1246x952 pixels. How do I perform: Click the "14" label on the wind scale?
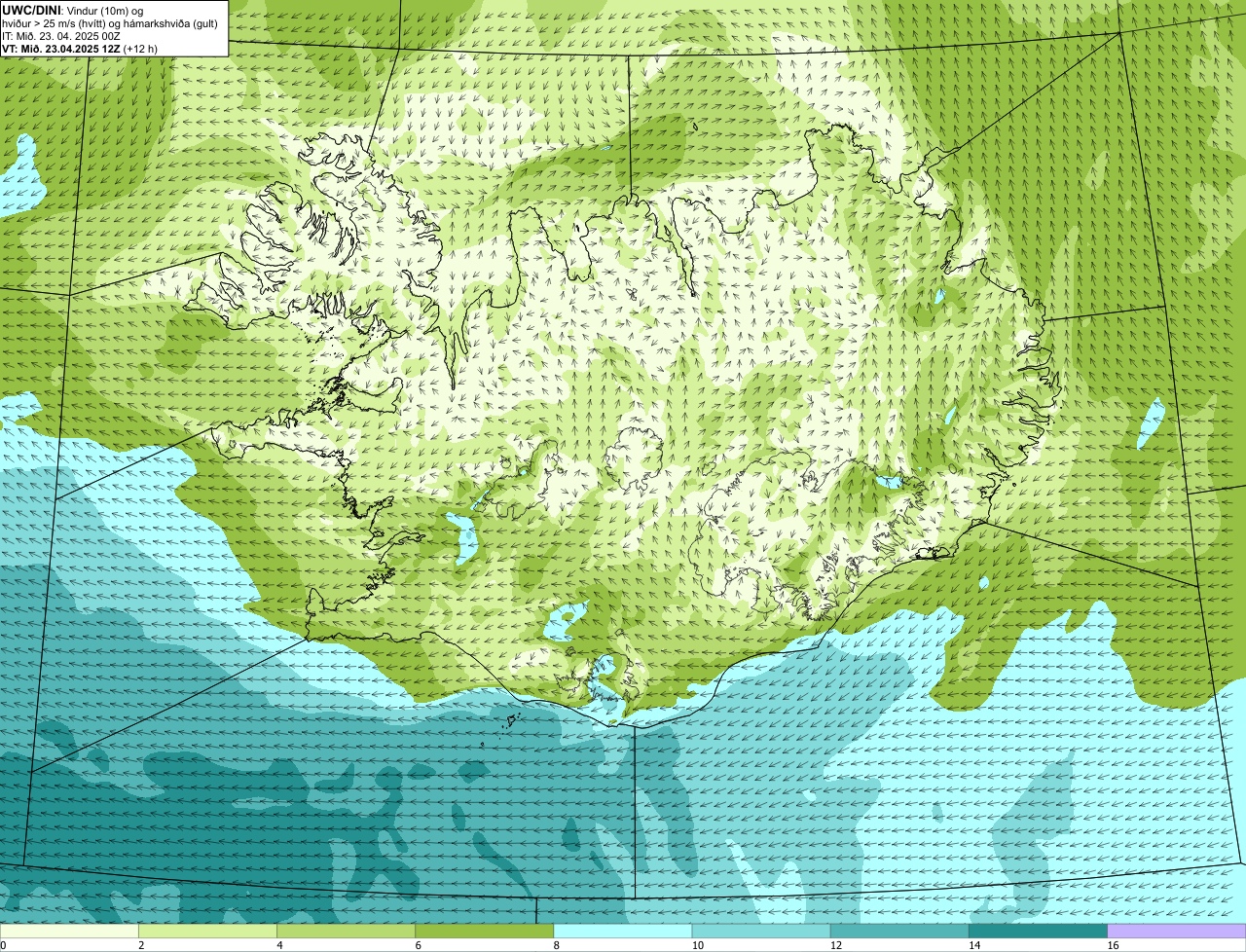[x=973, y=945]
